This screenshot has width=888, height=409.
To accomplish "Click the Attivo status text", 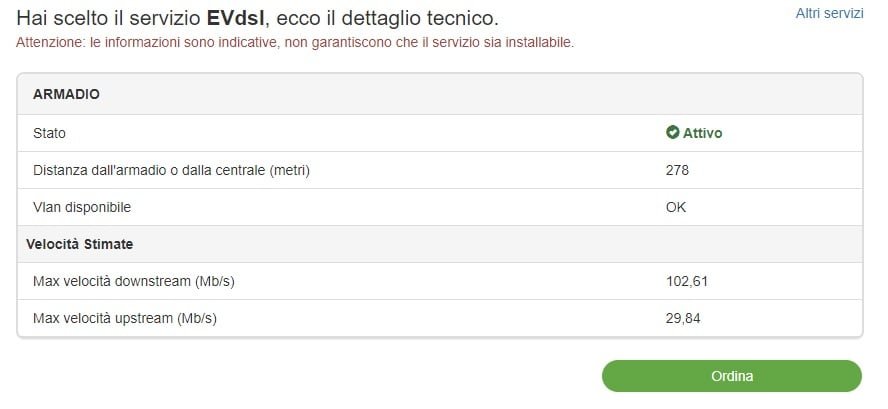I will click(702, 132).
